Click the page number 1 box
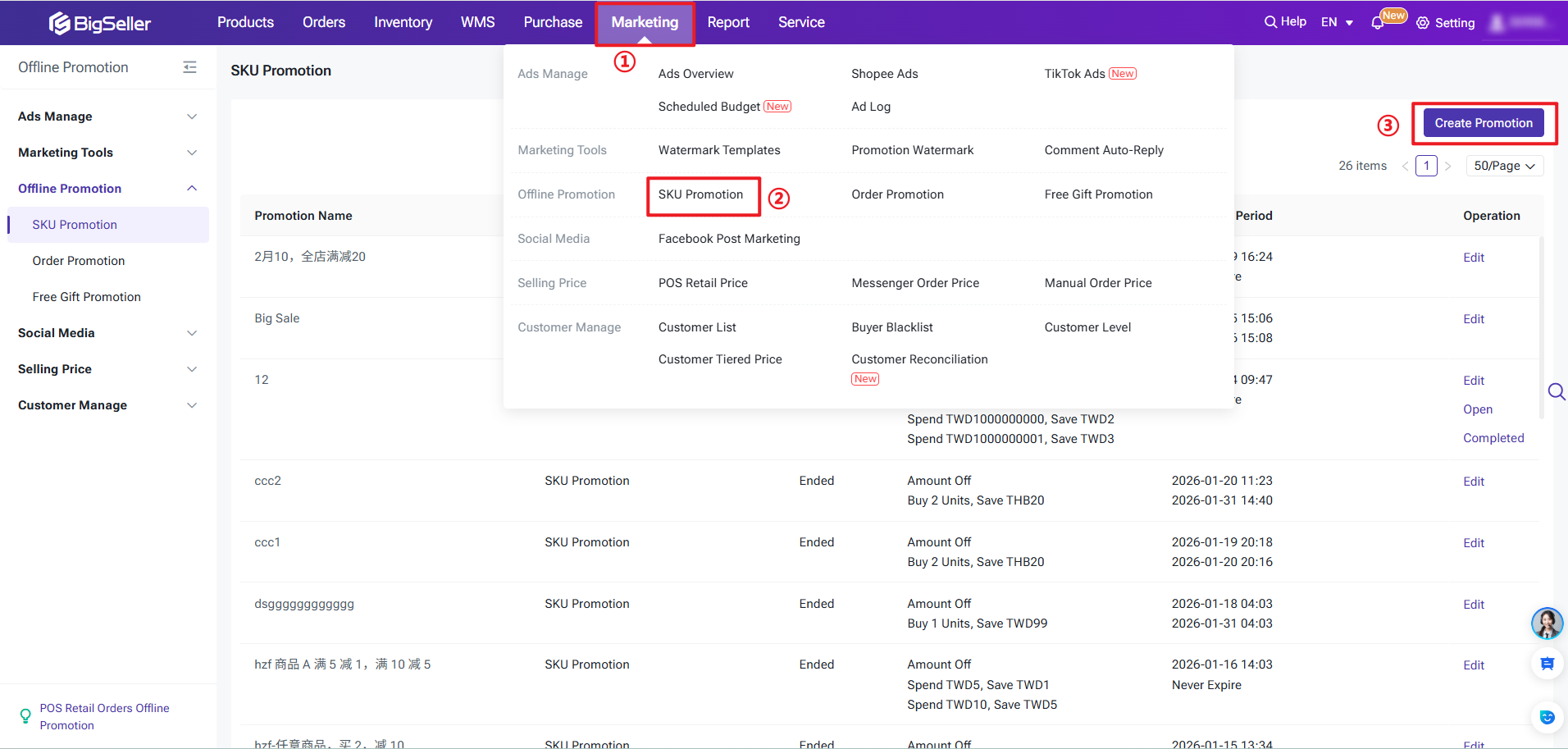Viewport: 1568px width, 749px height. tap(1426, 166)
